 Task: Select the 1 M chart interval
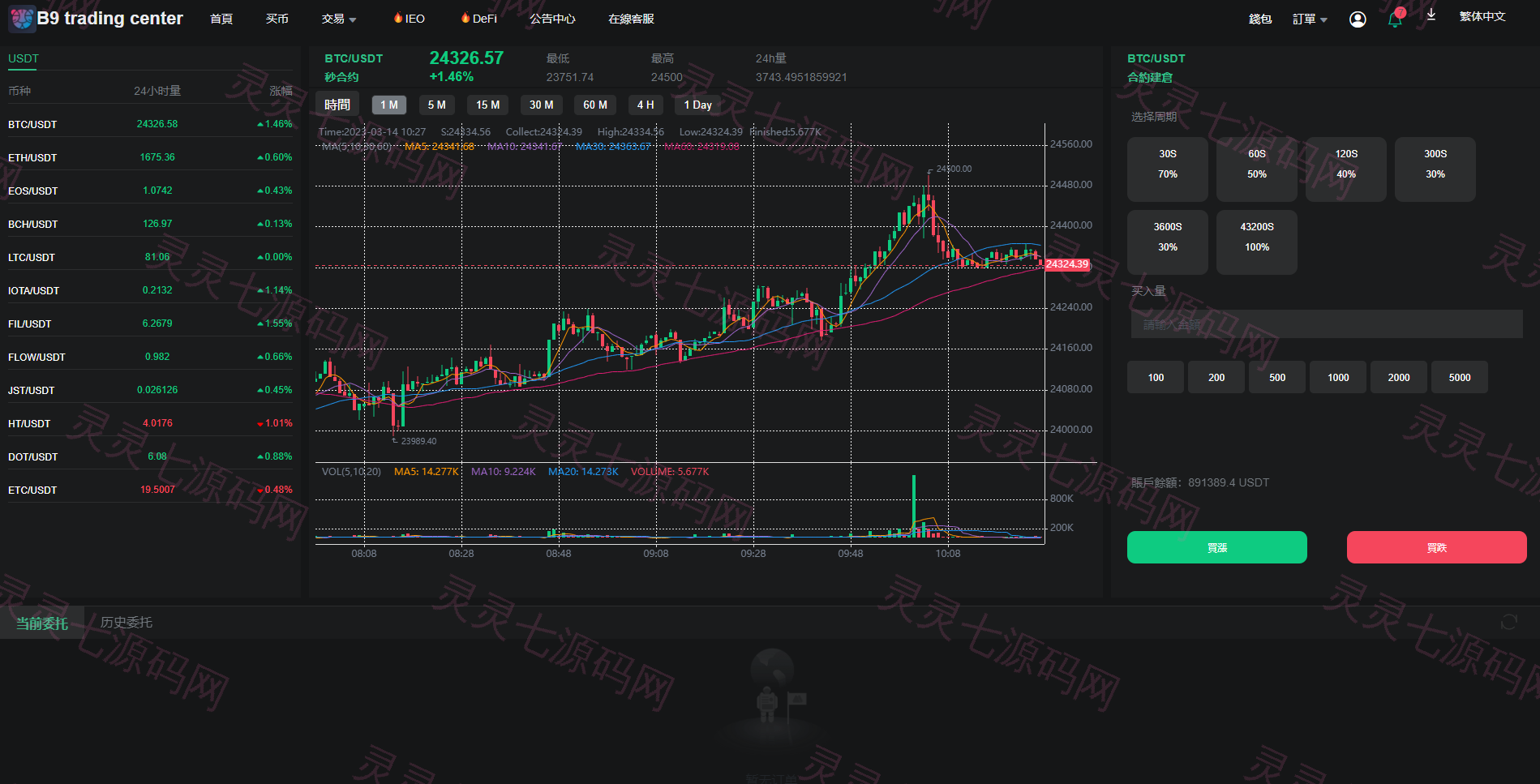point(389,105)
